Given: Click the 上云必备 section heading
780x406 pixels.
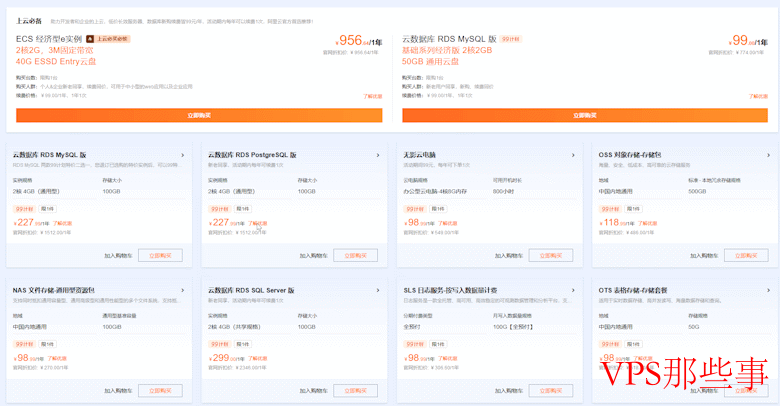Looking at the screenshot, I should point(29,21).
